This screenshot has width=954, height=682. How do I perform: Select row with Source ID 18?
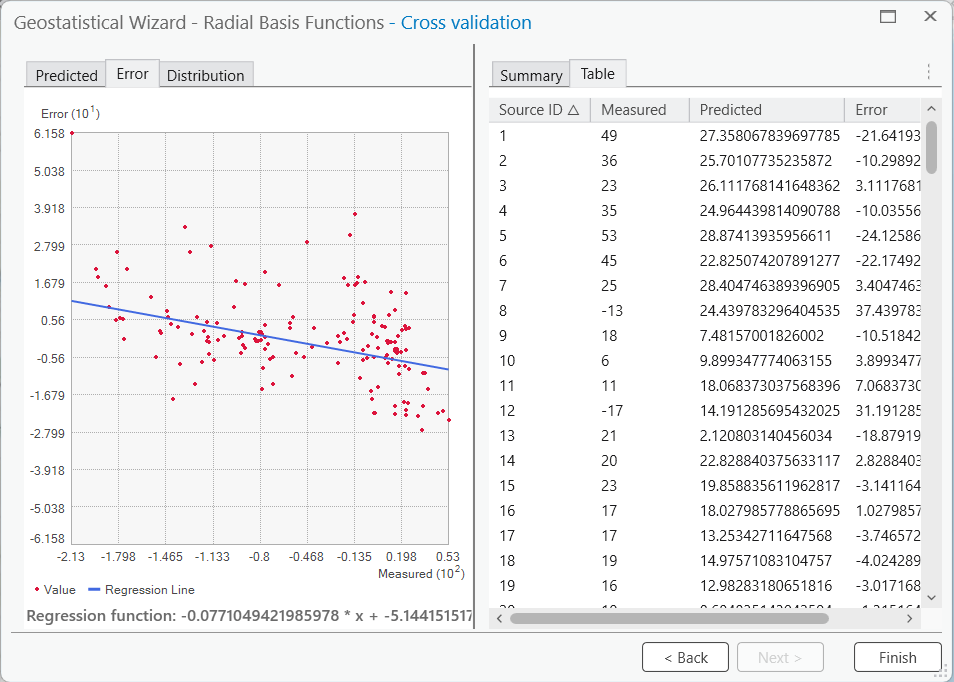705,560
